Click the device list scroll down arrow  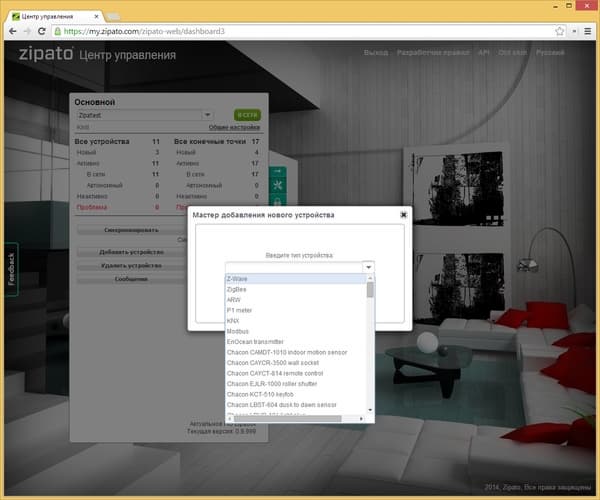(370, 410)
